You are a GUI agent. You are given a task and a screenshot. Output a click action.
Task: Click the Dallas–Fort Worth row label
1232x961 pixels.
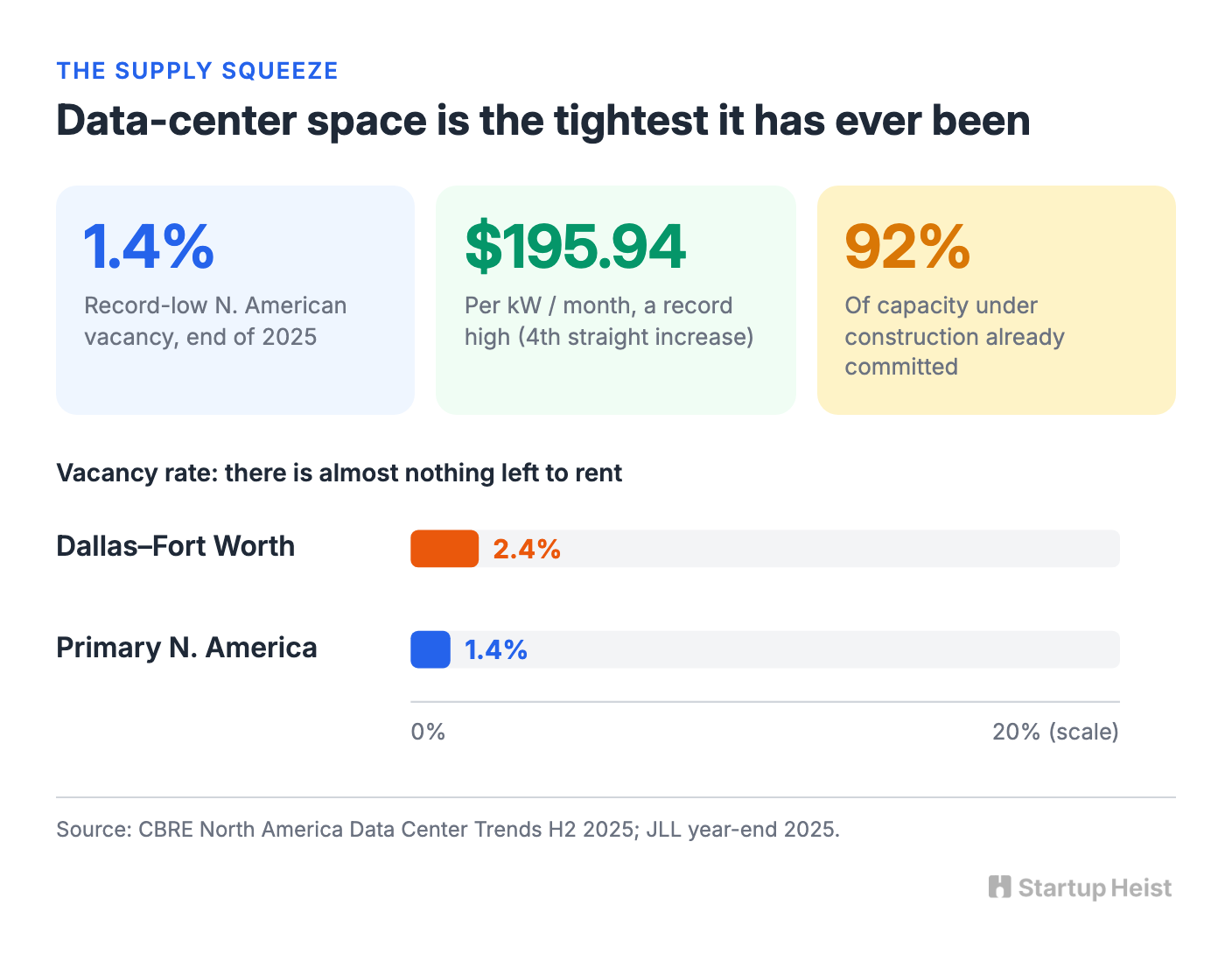coord(176,546)
